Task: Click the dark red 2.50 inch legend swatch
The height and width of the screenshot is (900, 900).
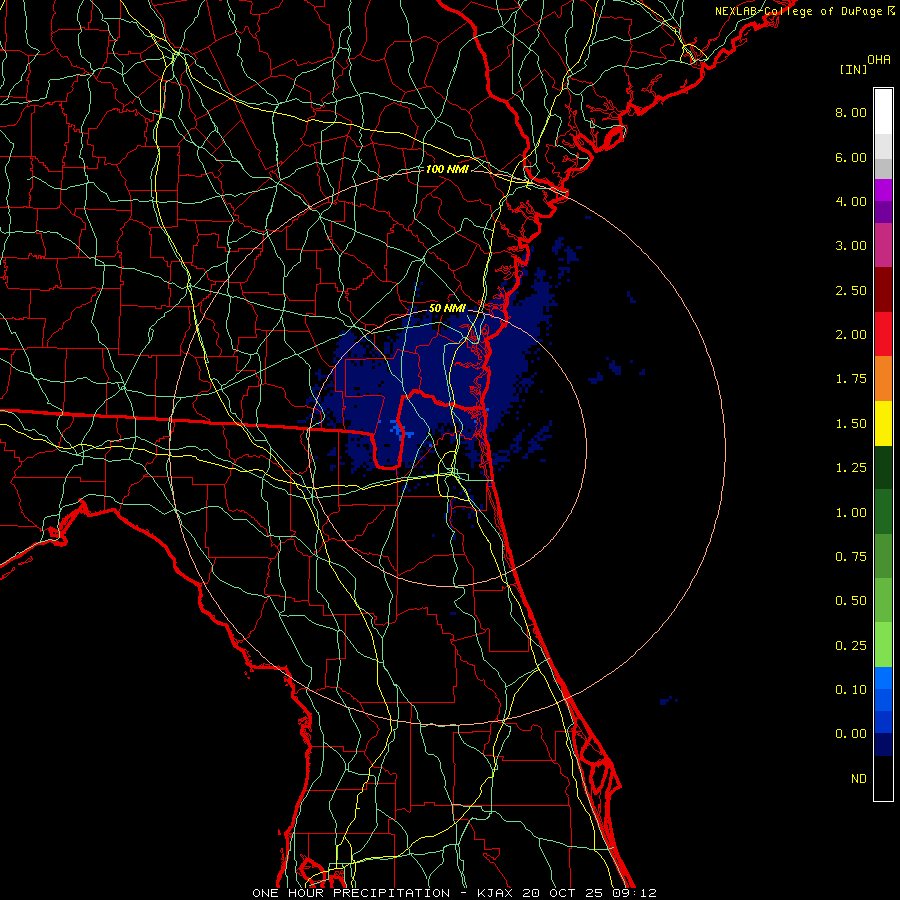Action: click(x=883, y=290)
